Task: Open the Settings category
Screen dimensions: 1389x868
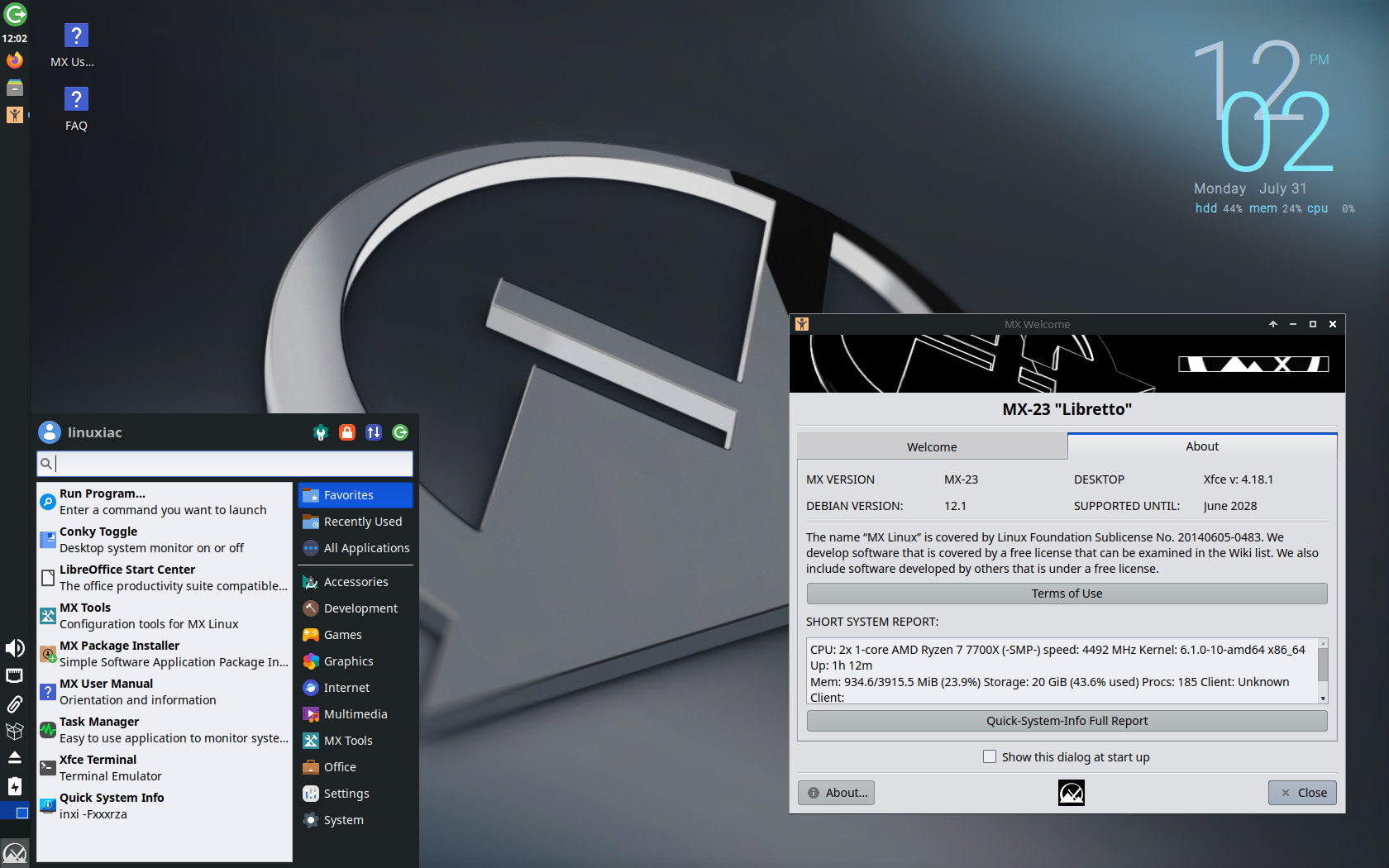Action: click(x=356, y=794)
